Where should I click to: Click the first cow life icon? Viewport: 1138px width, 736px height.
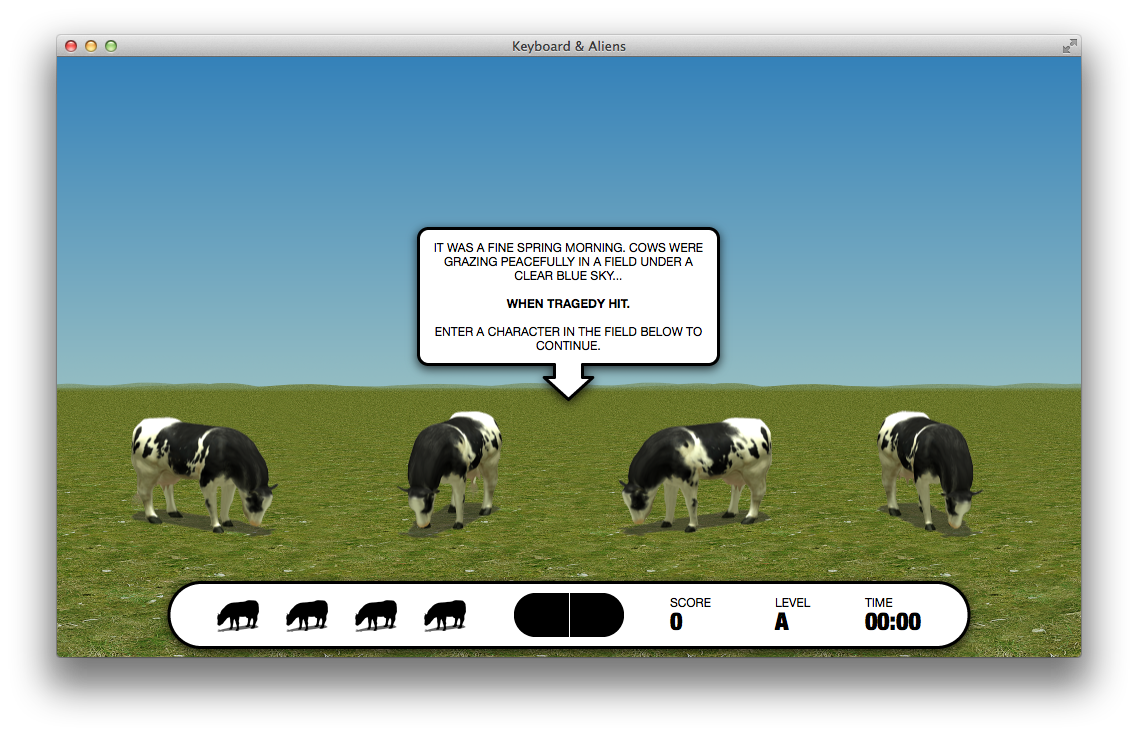tap(238, 615)
